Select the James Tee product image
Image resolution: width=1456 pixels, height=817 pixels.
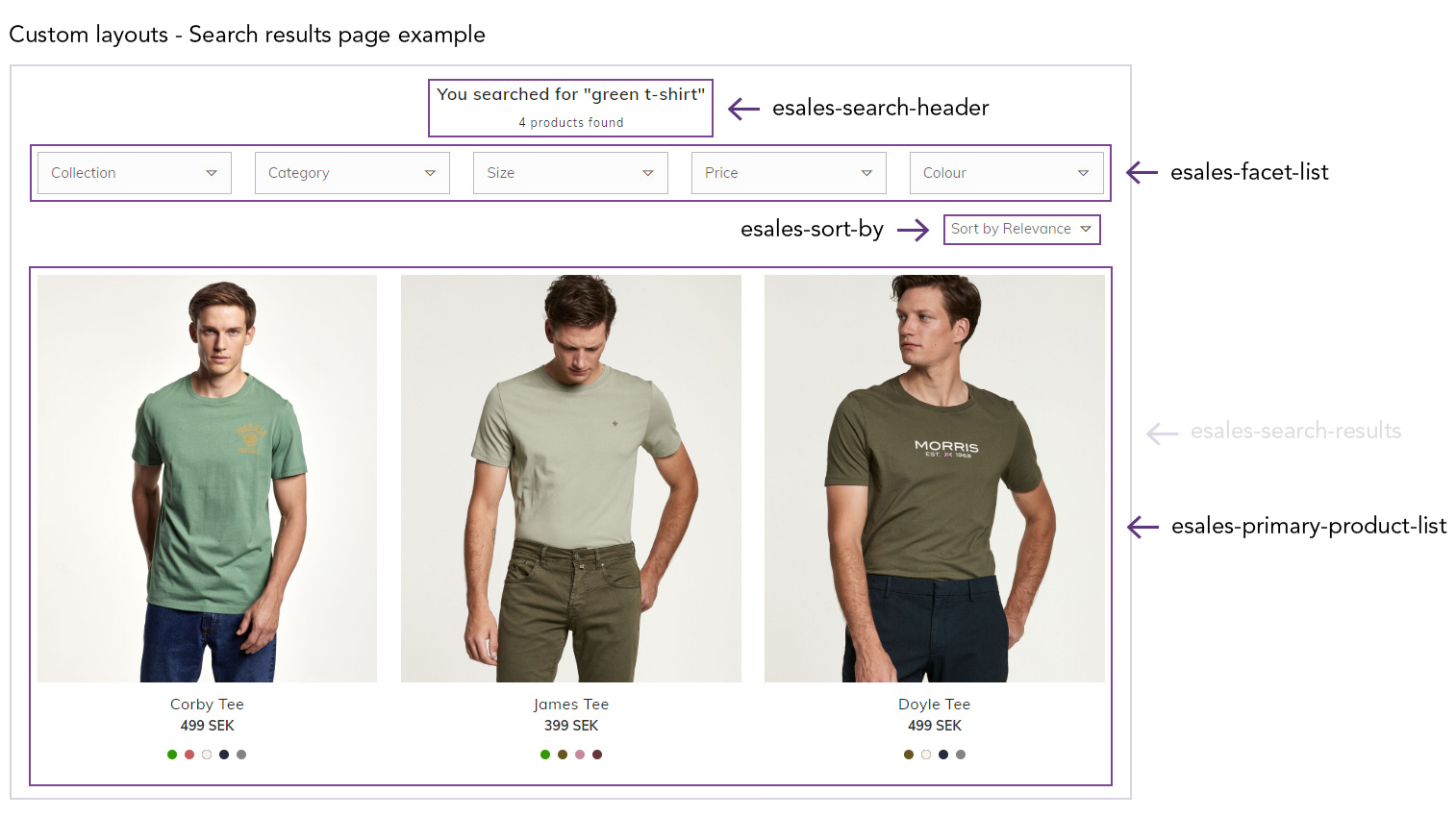[571, 479]
